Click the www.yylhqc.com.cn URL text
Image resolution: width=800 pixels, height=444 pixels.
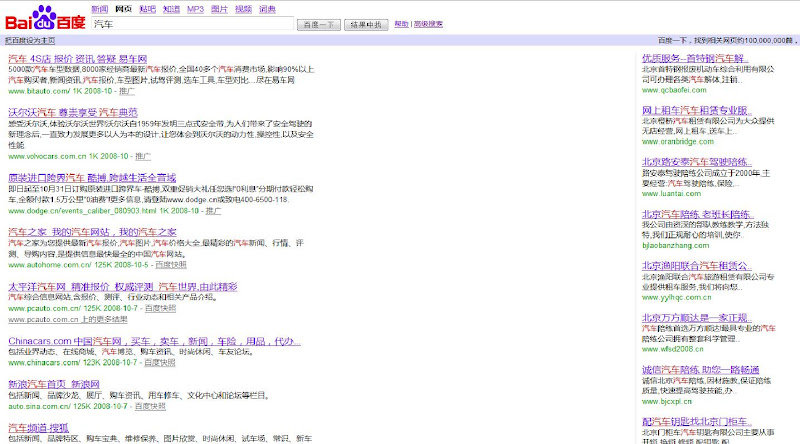pos(677,298)
